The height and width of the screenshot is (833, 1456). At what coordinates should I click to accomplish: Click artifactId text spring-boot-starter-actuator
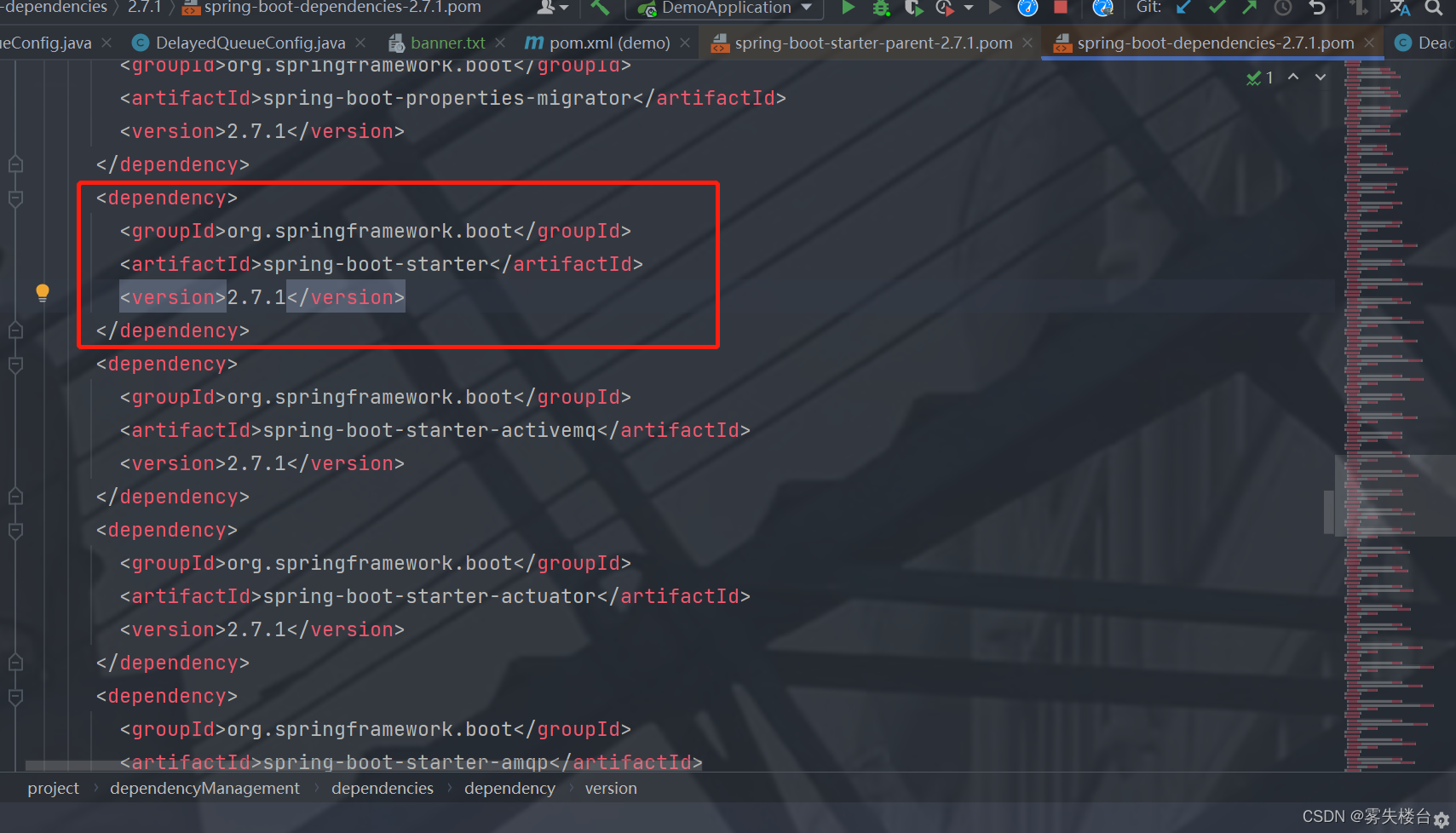coord(429,597)
